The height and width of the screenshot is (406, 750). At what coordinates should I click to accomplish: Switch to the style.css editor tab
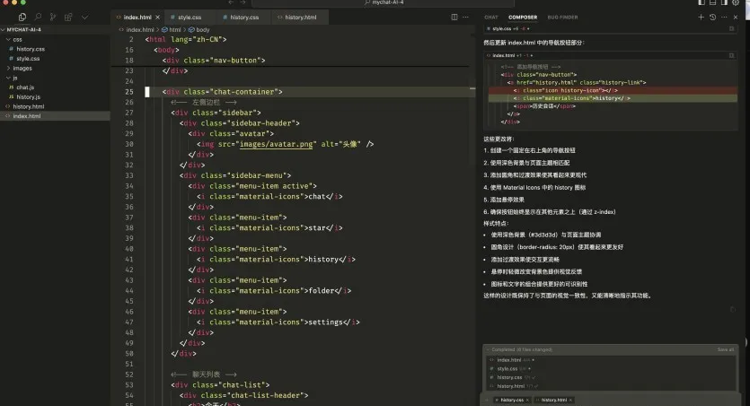tap(189, 17)
